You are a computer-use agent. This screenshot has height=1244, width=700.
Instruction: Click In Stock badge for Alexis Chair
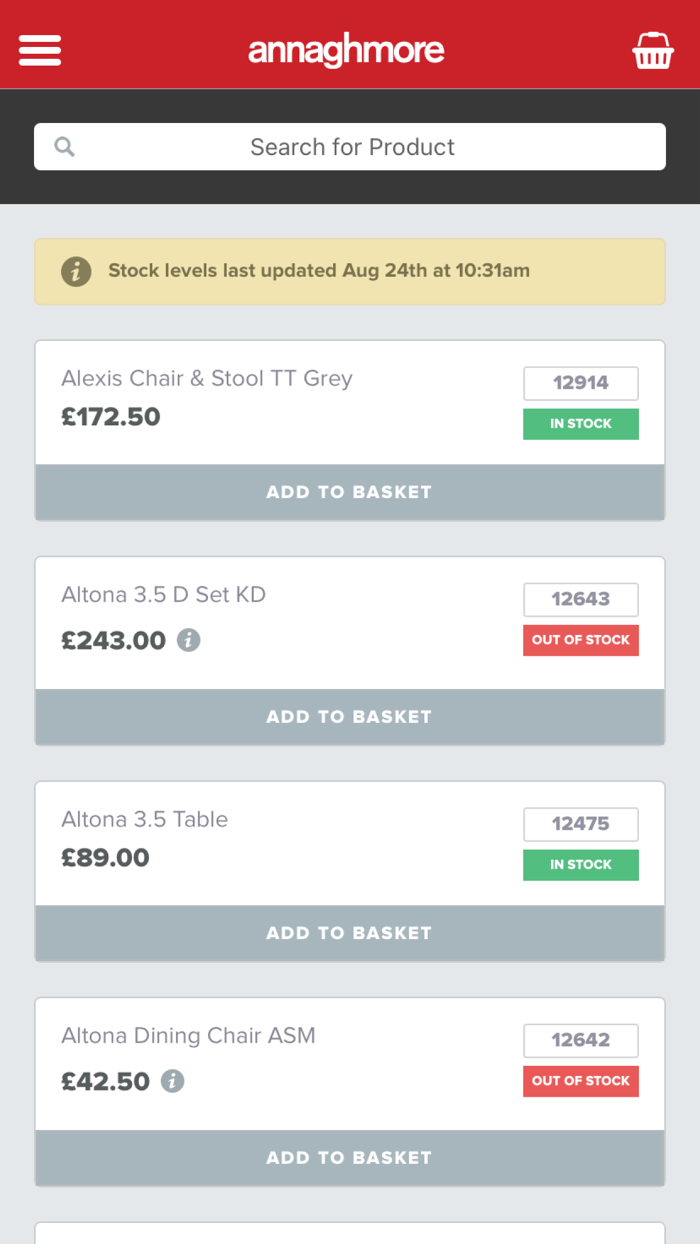click(580, 424)
